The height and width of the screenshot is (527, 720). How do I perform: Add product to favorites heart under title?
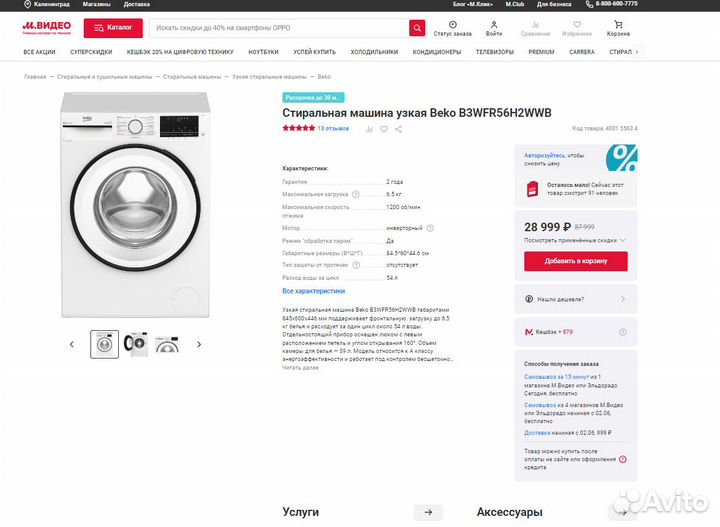[384, 129]
